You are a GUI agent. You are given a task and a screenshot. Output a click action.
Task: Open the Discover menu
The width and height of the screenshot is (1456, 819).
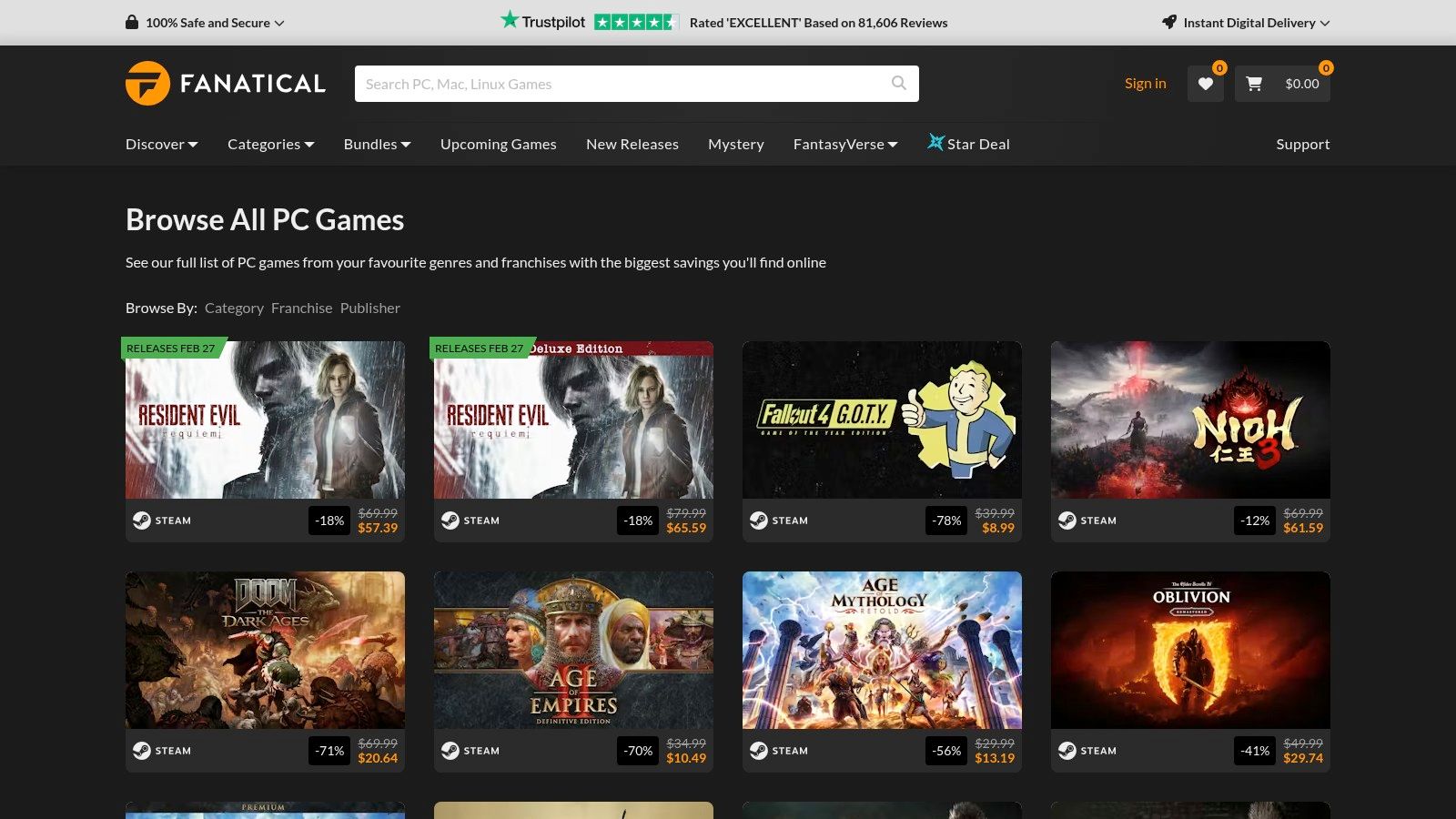pyautogui.click(x=160, y=144)
